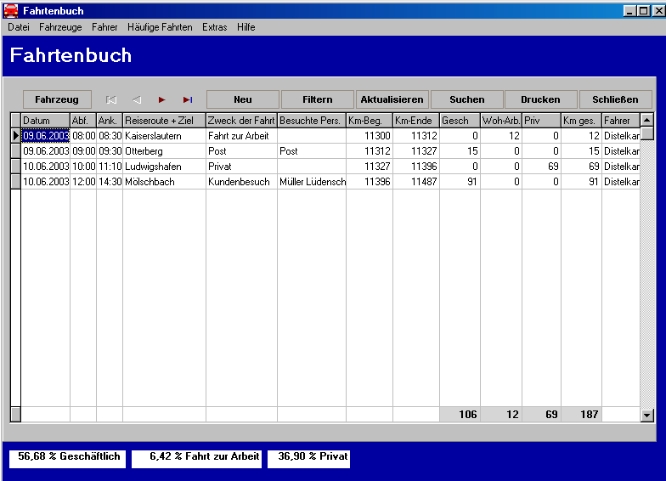Select row selector of the Mölschbach trip
This screenshot has width=666, height=481.
(15, 181)
